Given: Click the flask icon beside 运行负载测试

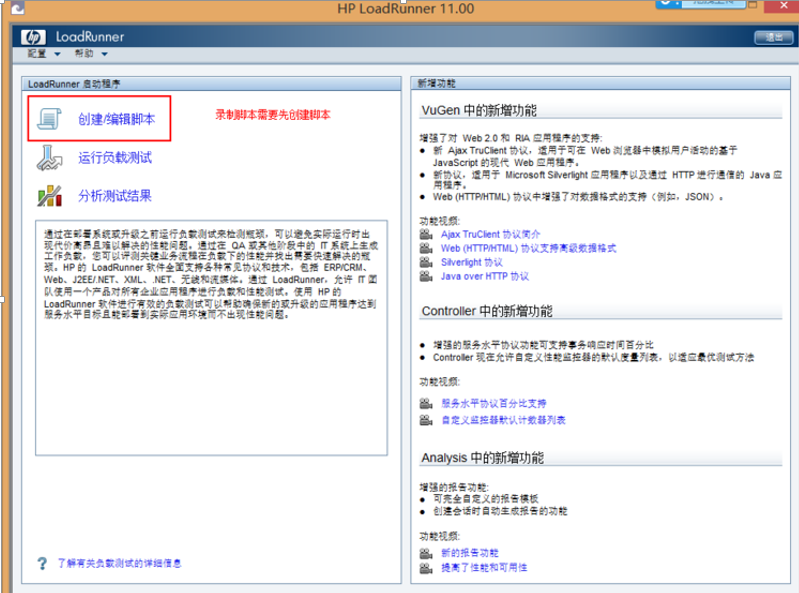Looking at the screenshot, I should coord(49,157).
